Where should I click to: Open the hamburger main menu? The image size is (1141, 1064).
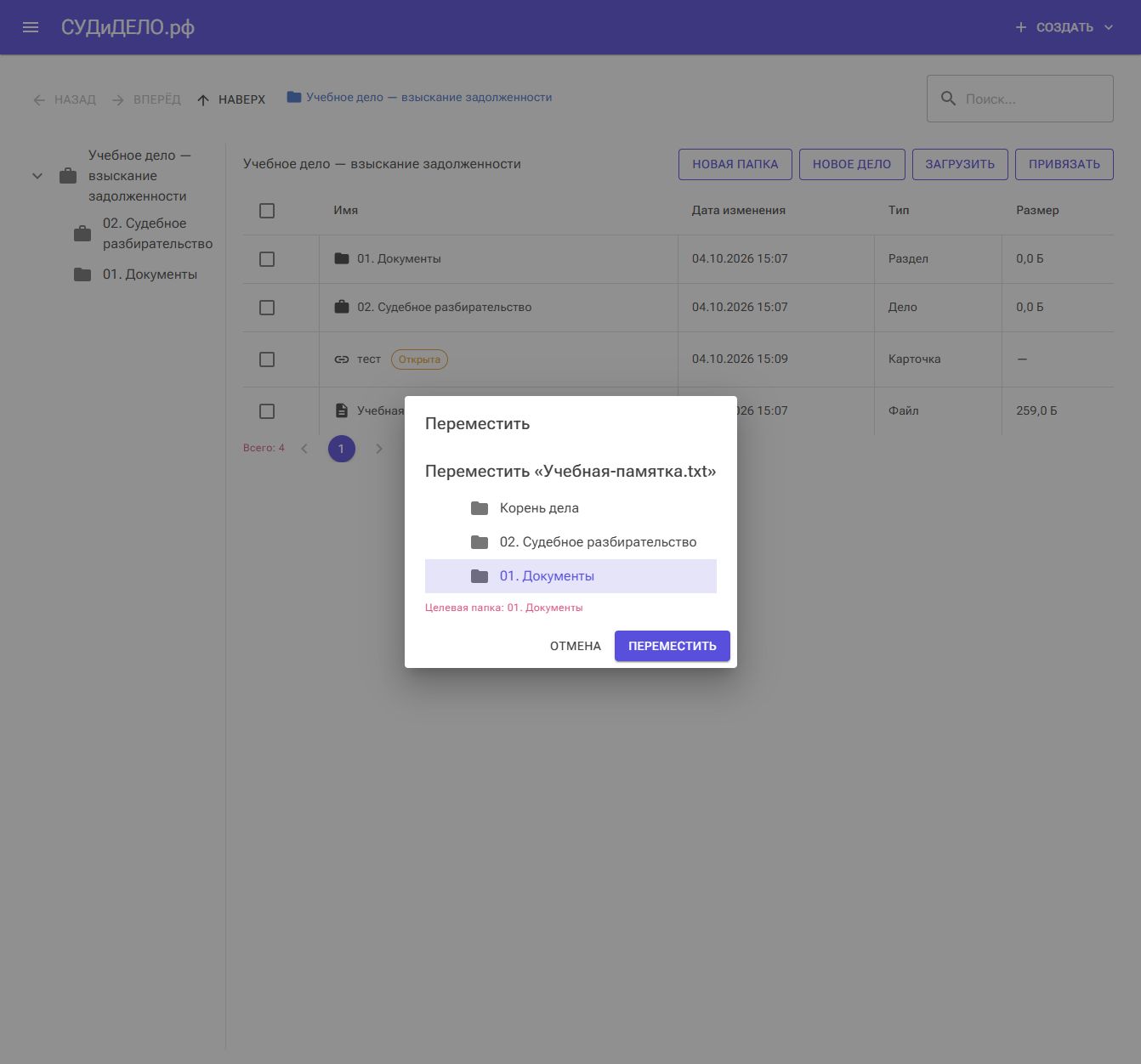click(31, 27)
